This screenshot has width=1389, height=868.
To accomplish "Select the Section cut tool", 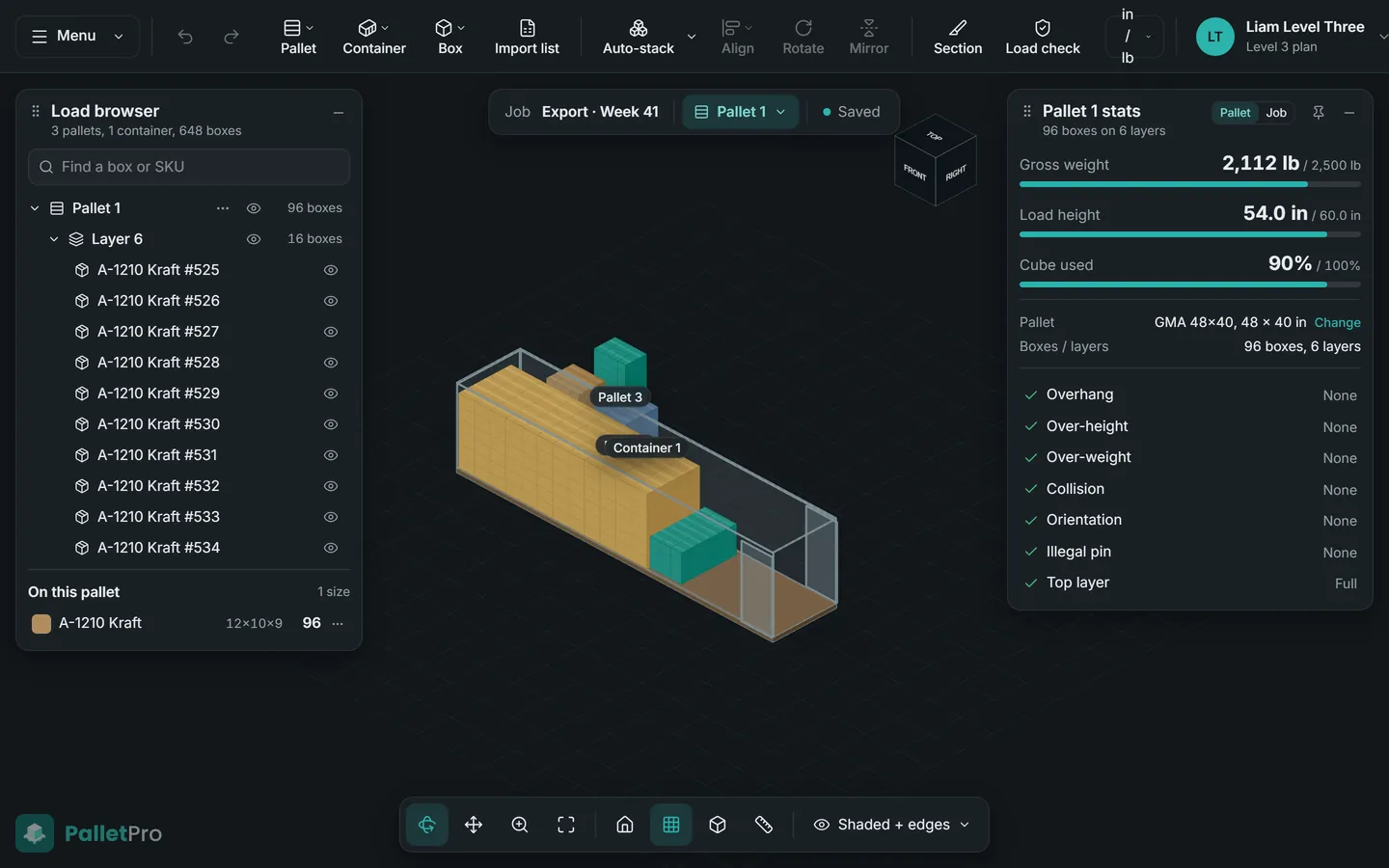I will pos(958,37).
